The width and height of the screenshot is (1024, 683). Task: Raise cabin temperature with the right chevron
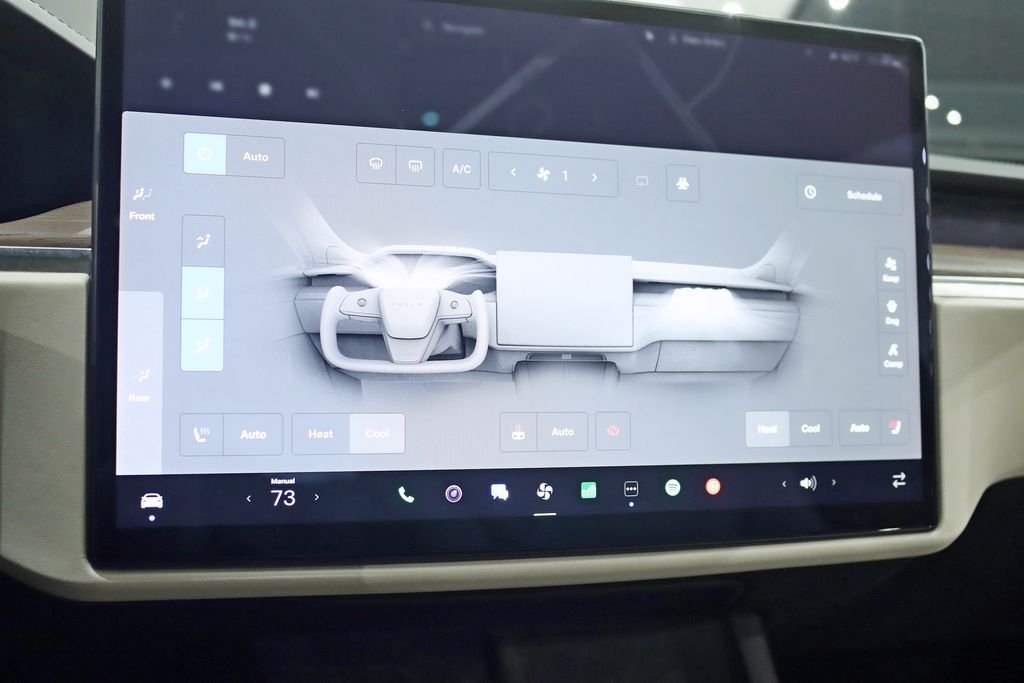(x=317, y=497)
